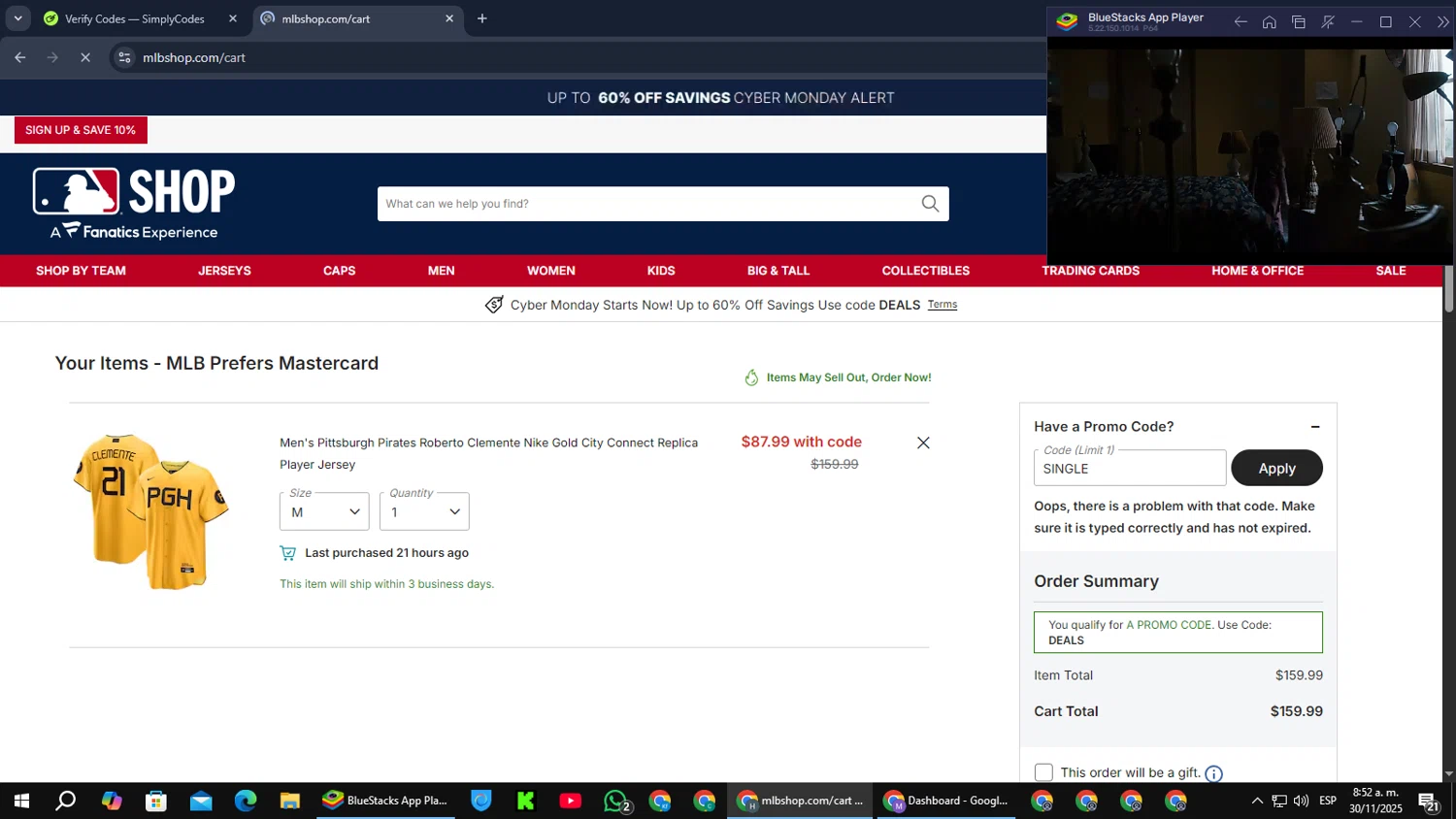Open the clock and date in taskbar

click(1375, 801)
